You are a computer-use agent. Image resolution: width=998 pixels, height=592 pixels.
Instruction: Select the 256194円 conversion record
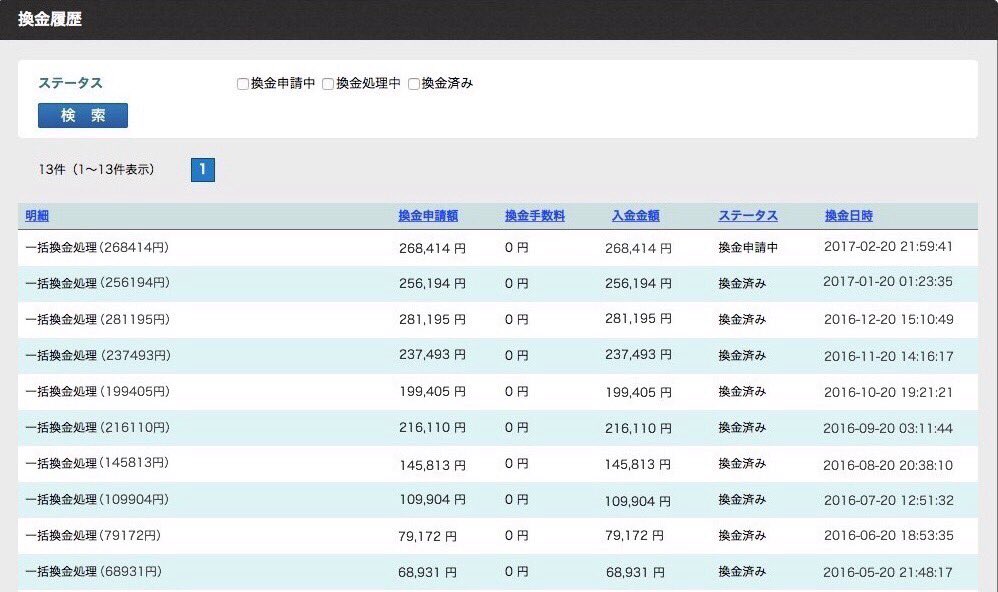point(97,282)
